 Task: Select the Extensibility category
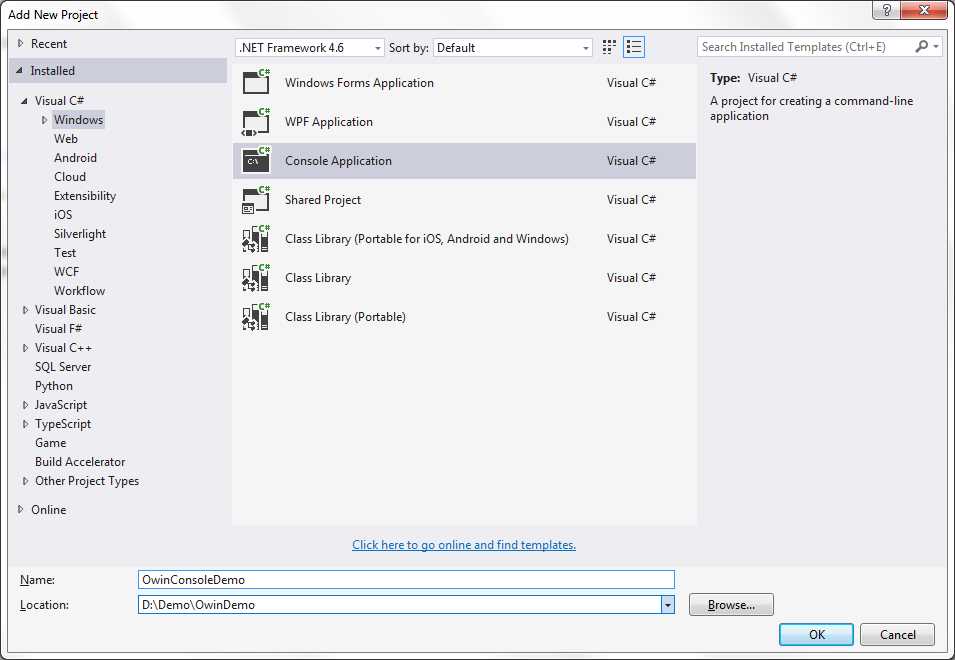click(85, 195)
